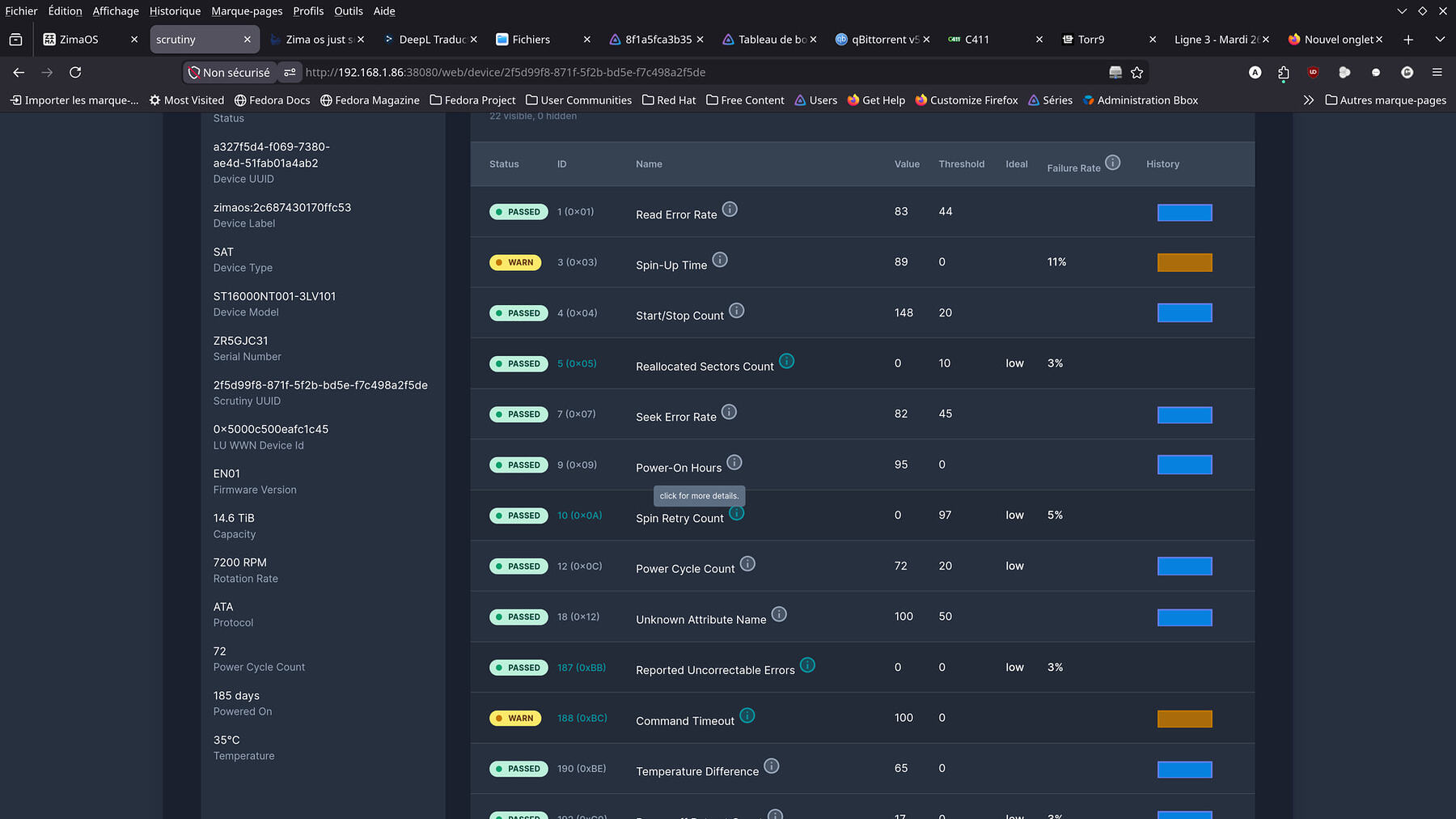The height and width of the screenshot is (819, 1456).
Task: Click info icon beside Reallocated Sectors Count
Action: pyautogui.click(x=786, y=361)
